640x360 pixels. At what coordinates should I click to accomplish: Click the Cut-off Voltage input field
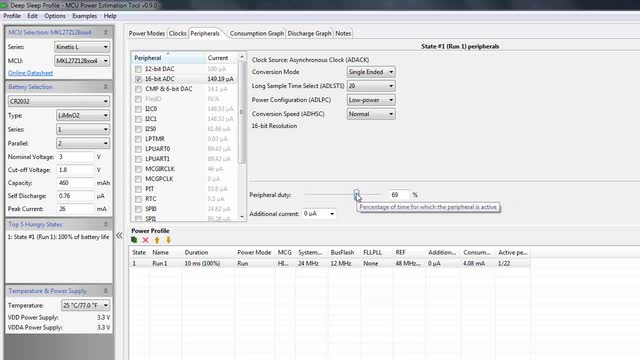(75, 170)
